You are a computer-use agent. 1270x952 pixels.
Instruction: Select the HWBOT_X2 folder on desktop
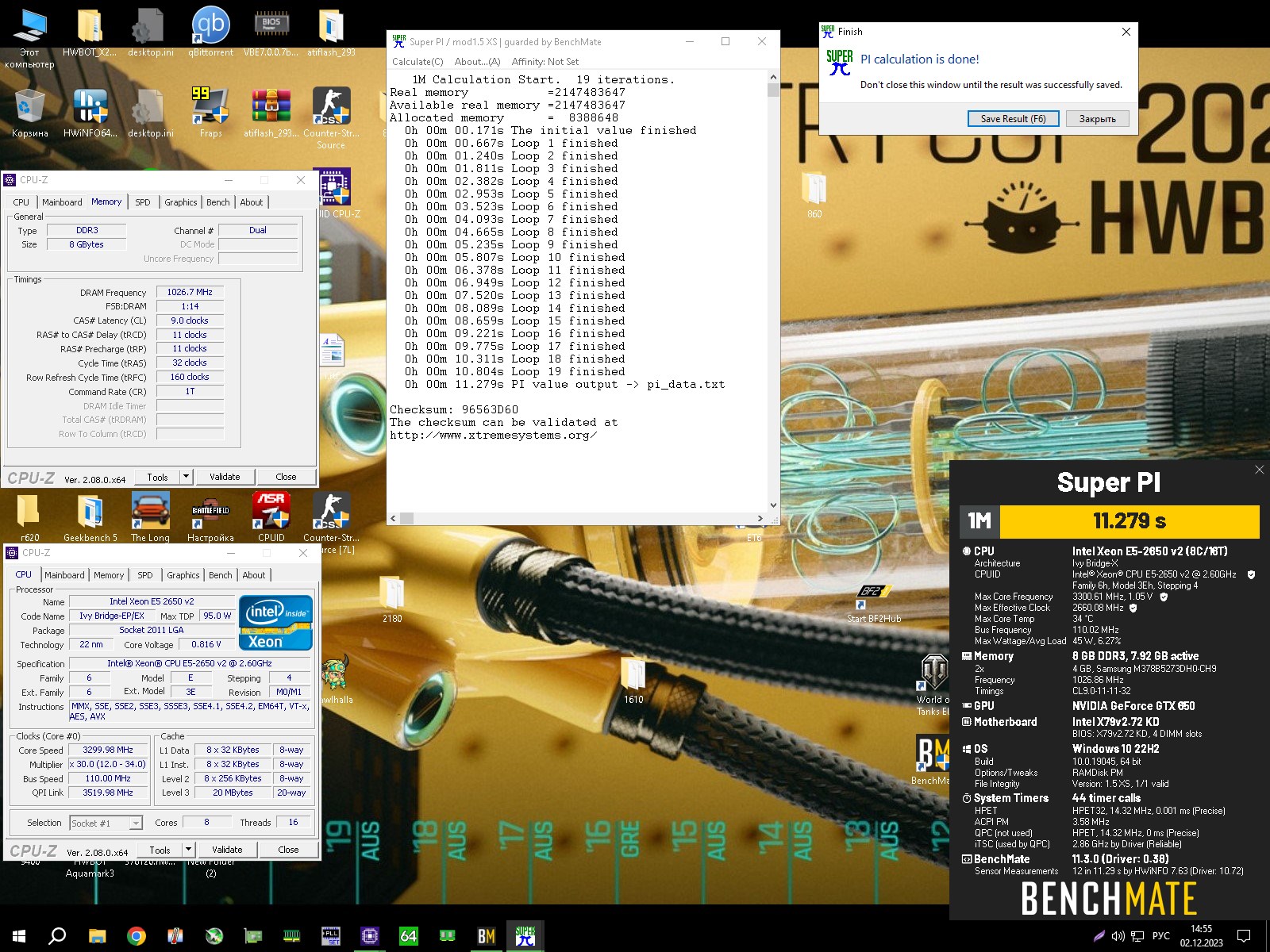coord(90,32)
